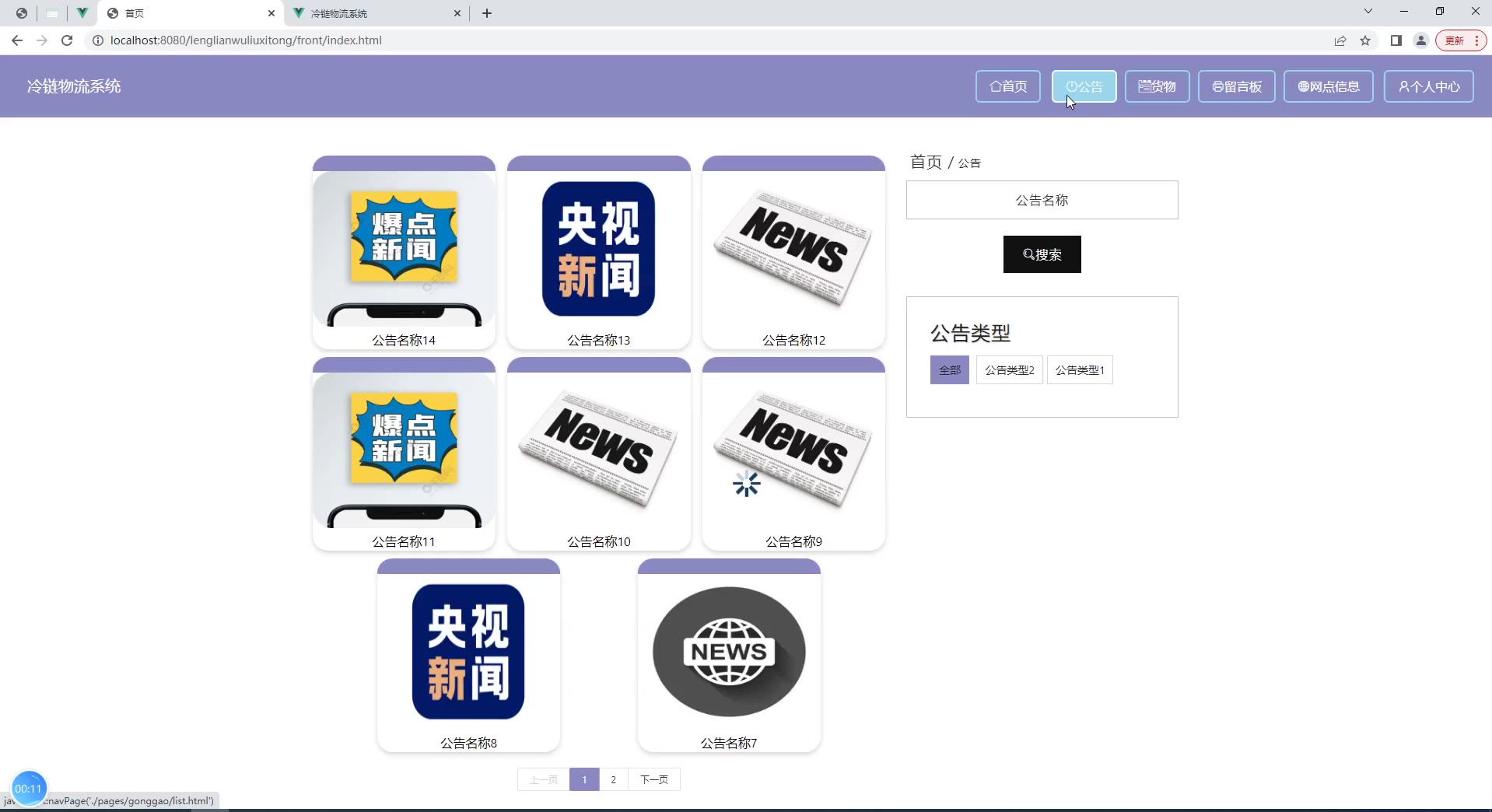The image size is (1492, 812).
Task: Filter by 公告类型1
Action: (1080, 370)
